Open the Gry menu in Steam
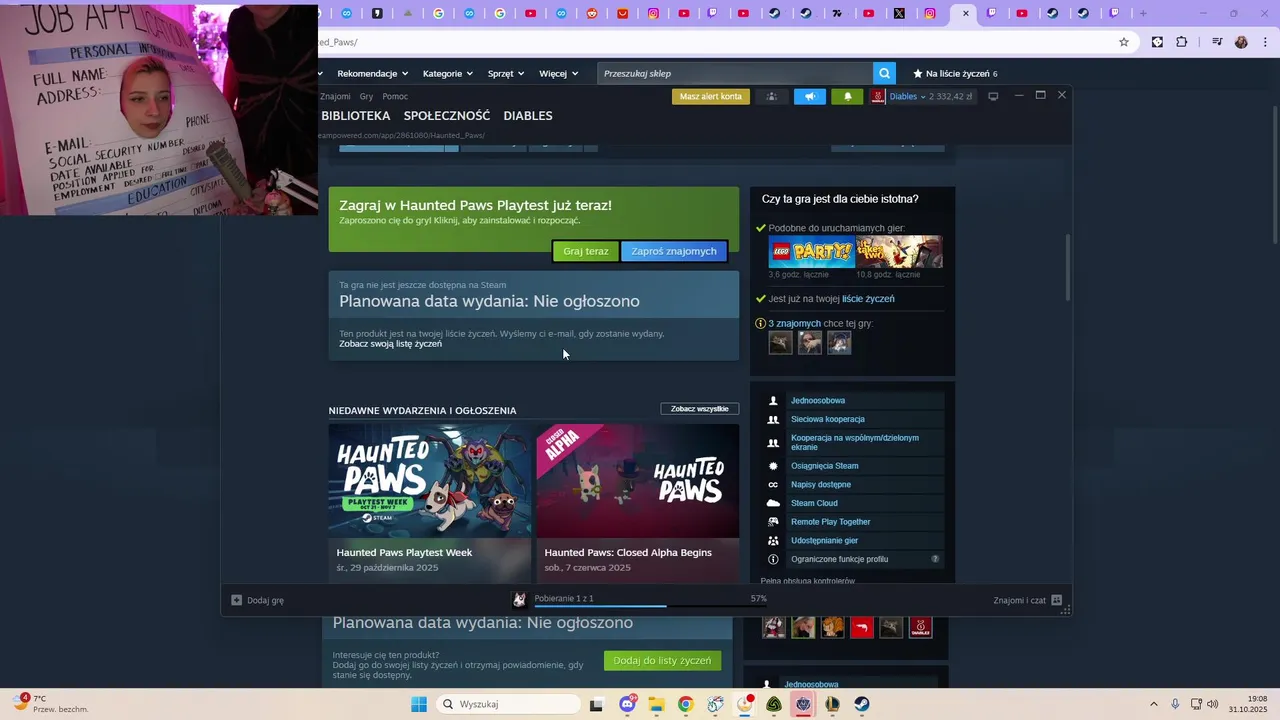 [x=366, y=96]
